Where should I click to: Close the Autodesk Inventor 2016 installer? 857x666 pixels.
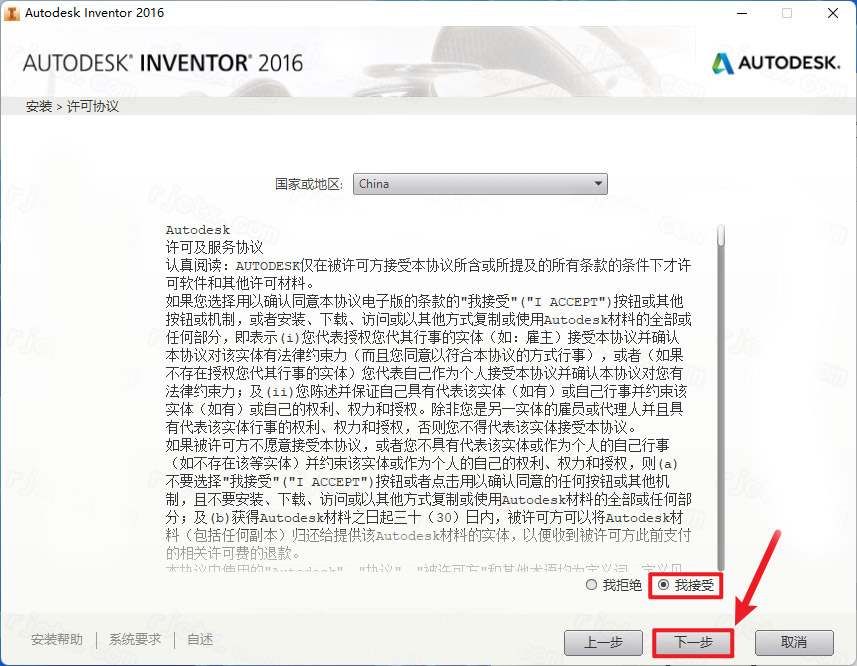(832, 13)
